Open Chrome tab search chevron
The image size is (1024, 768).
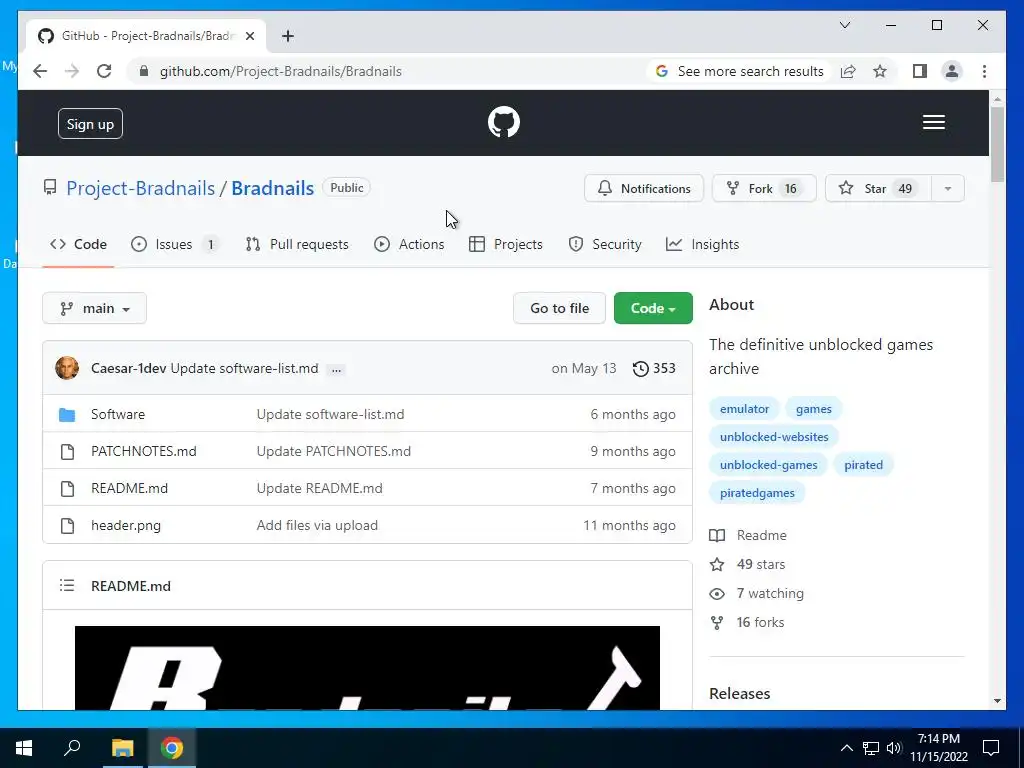[844, 25]
